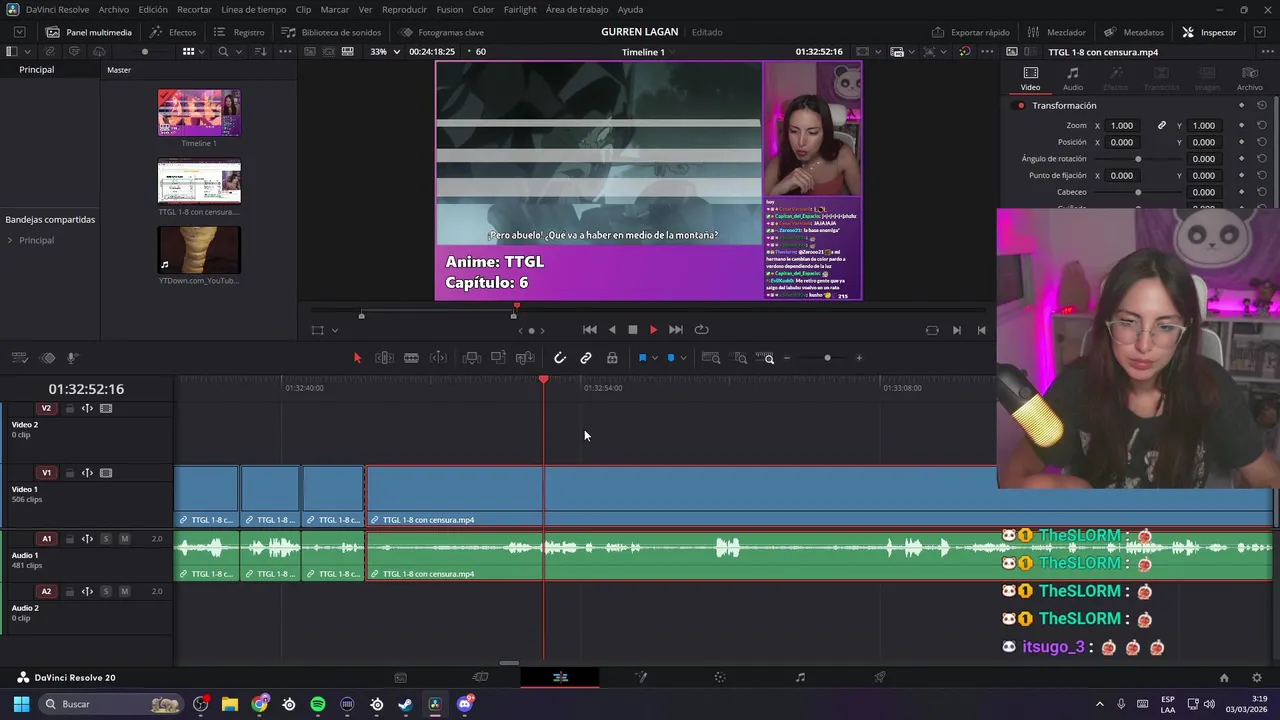
Task: Jump to last frame
Action: tap(676, 330)
